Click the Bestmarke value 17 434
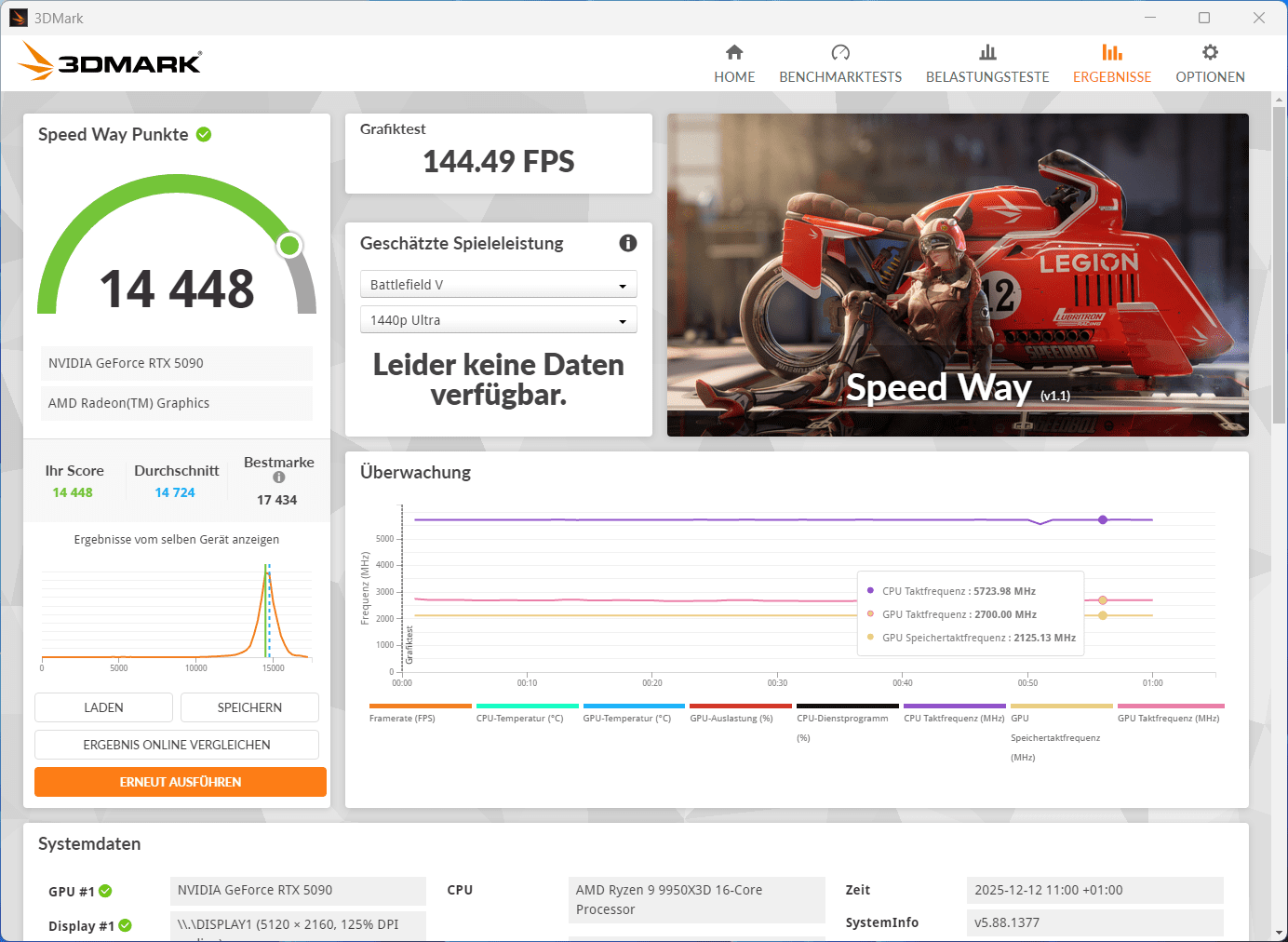 pos(277,500)
